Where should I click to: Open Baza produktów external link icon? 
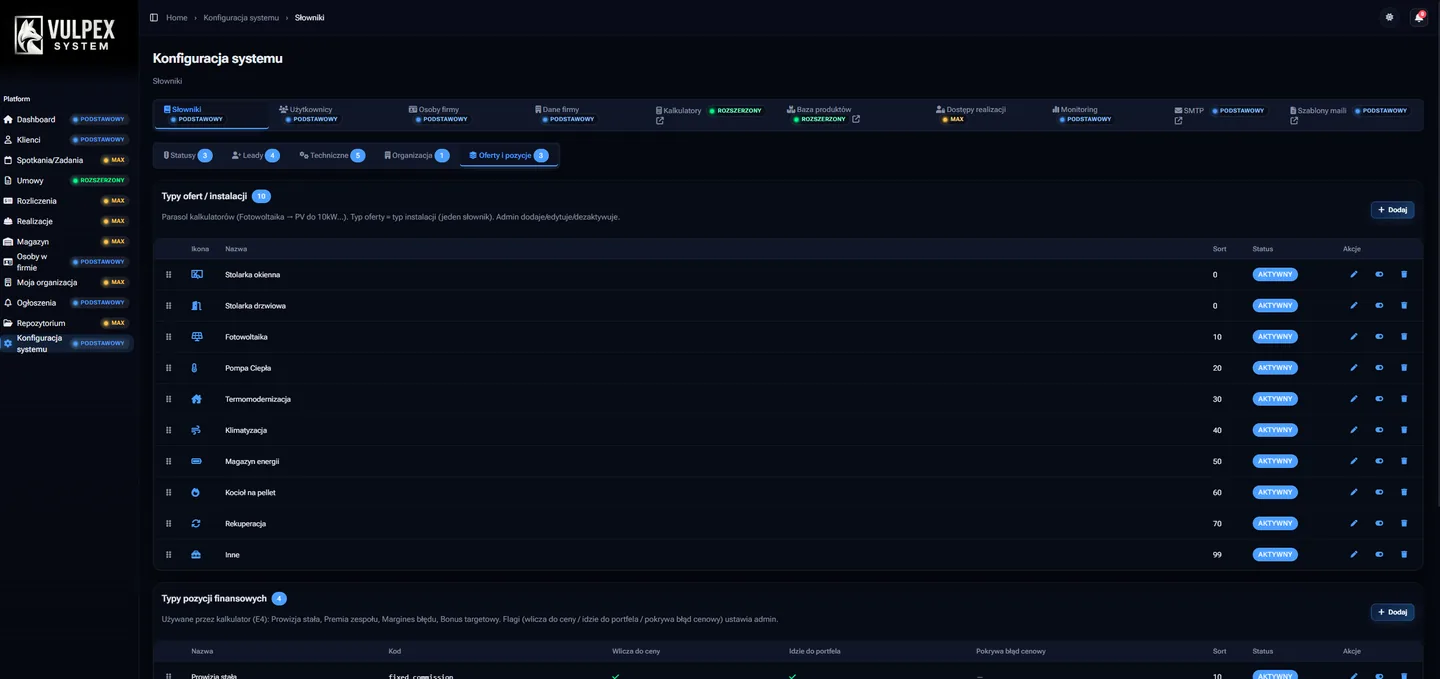(856, 119)
